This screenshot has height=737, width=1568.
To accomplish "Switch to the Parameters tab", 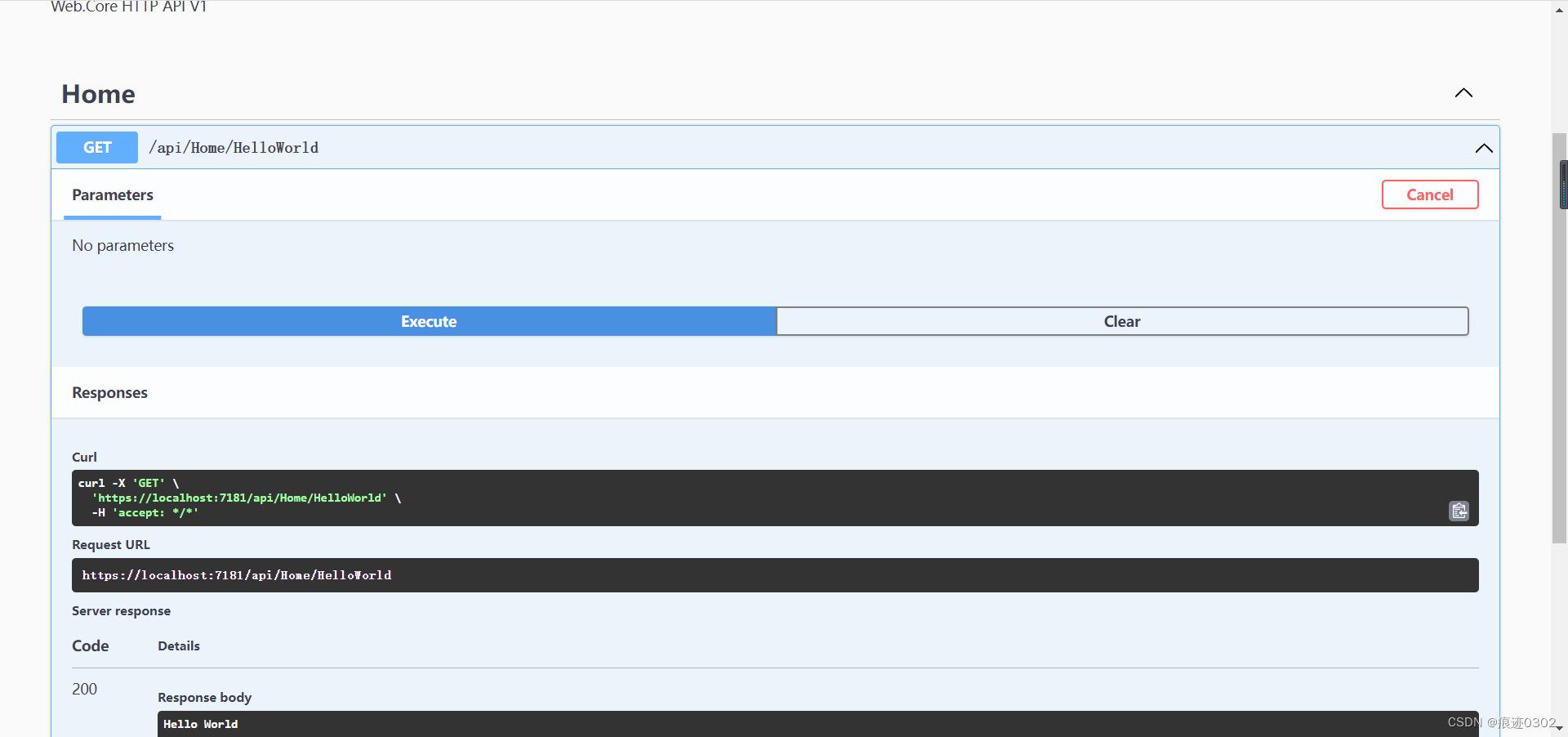I will click(x=112, y=194).
